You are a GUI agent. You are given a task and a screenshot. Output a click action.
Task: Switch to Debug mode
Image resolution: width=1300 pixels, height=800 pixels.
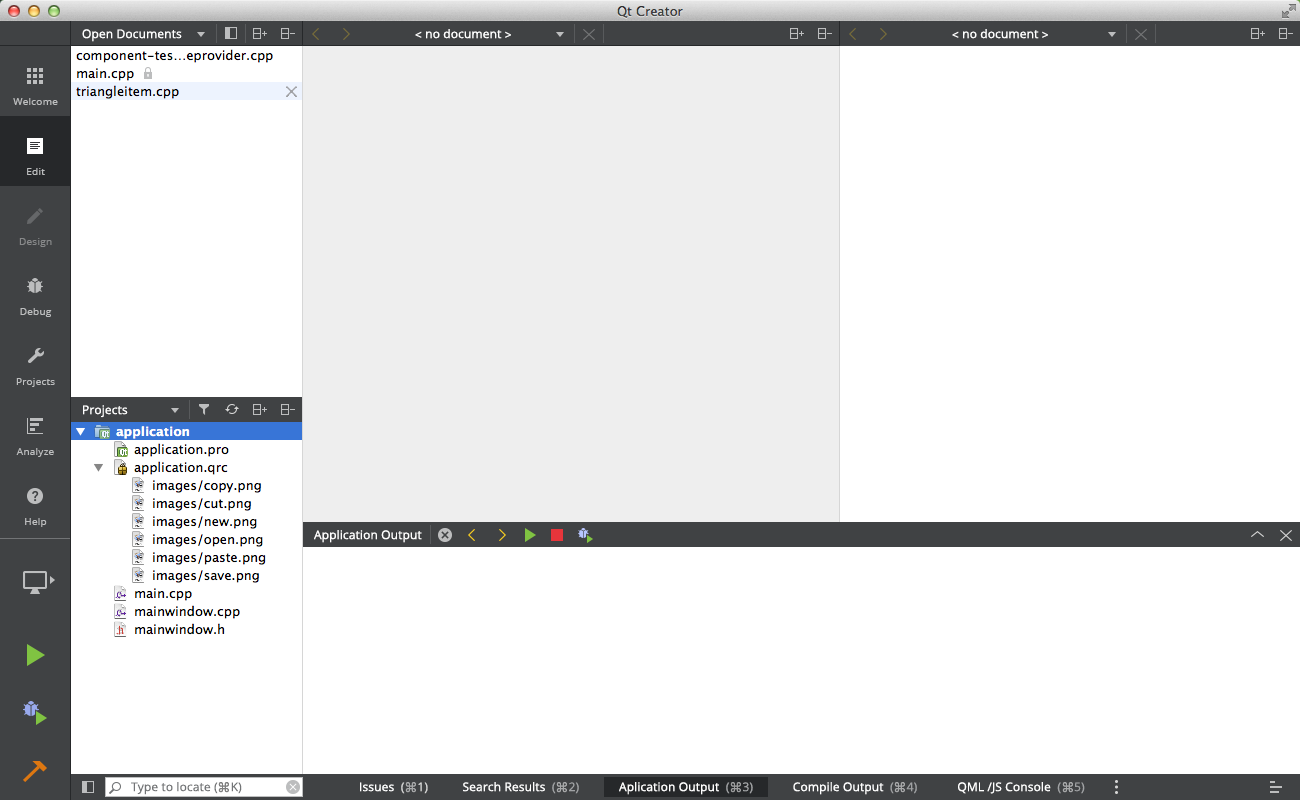click(x=35, y=295)
